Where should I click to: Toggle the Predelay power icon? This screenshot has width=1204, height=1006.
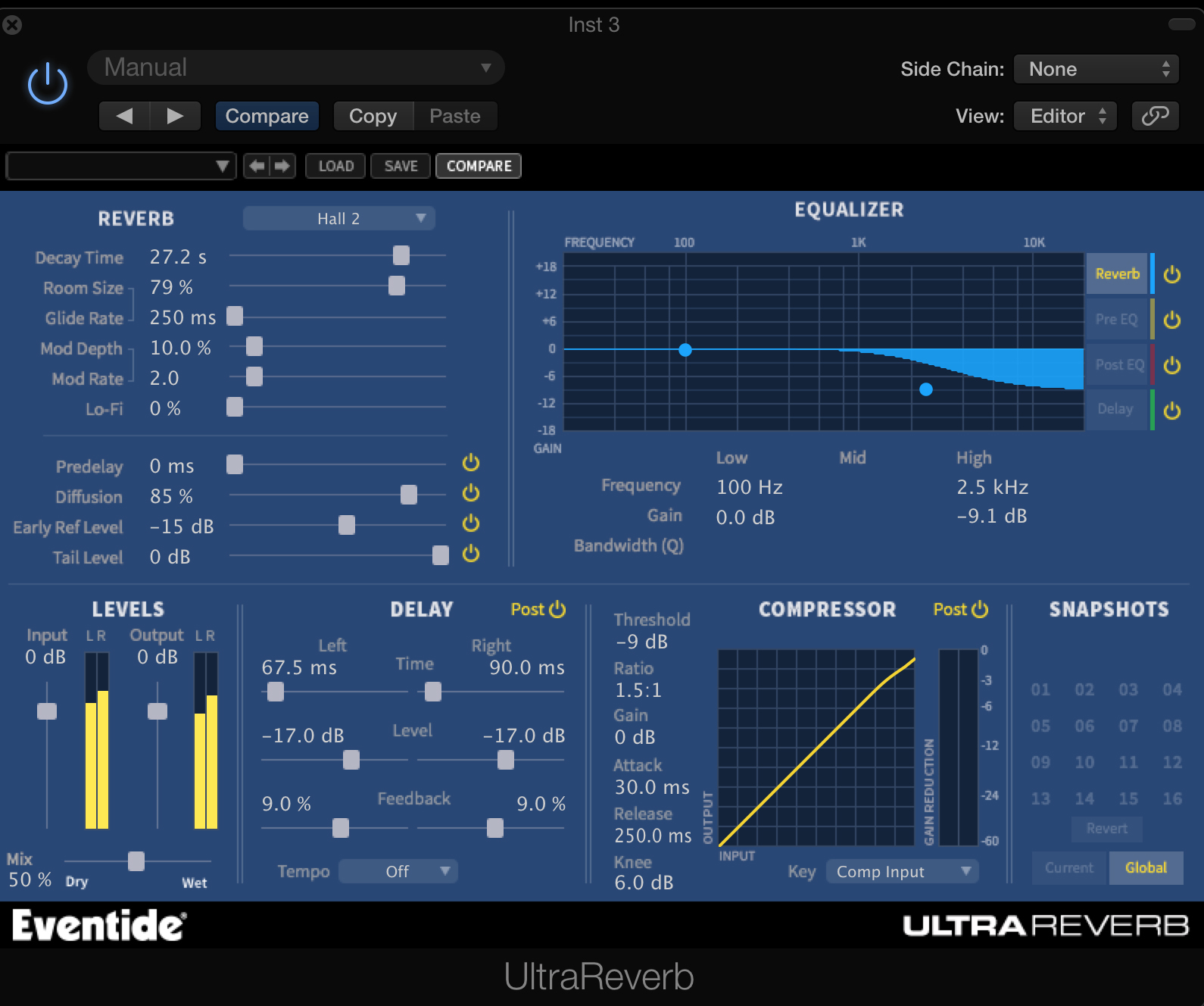471,463
